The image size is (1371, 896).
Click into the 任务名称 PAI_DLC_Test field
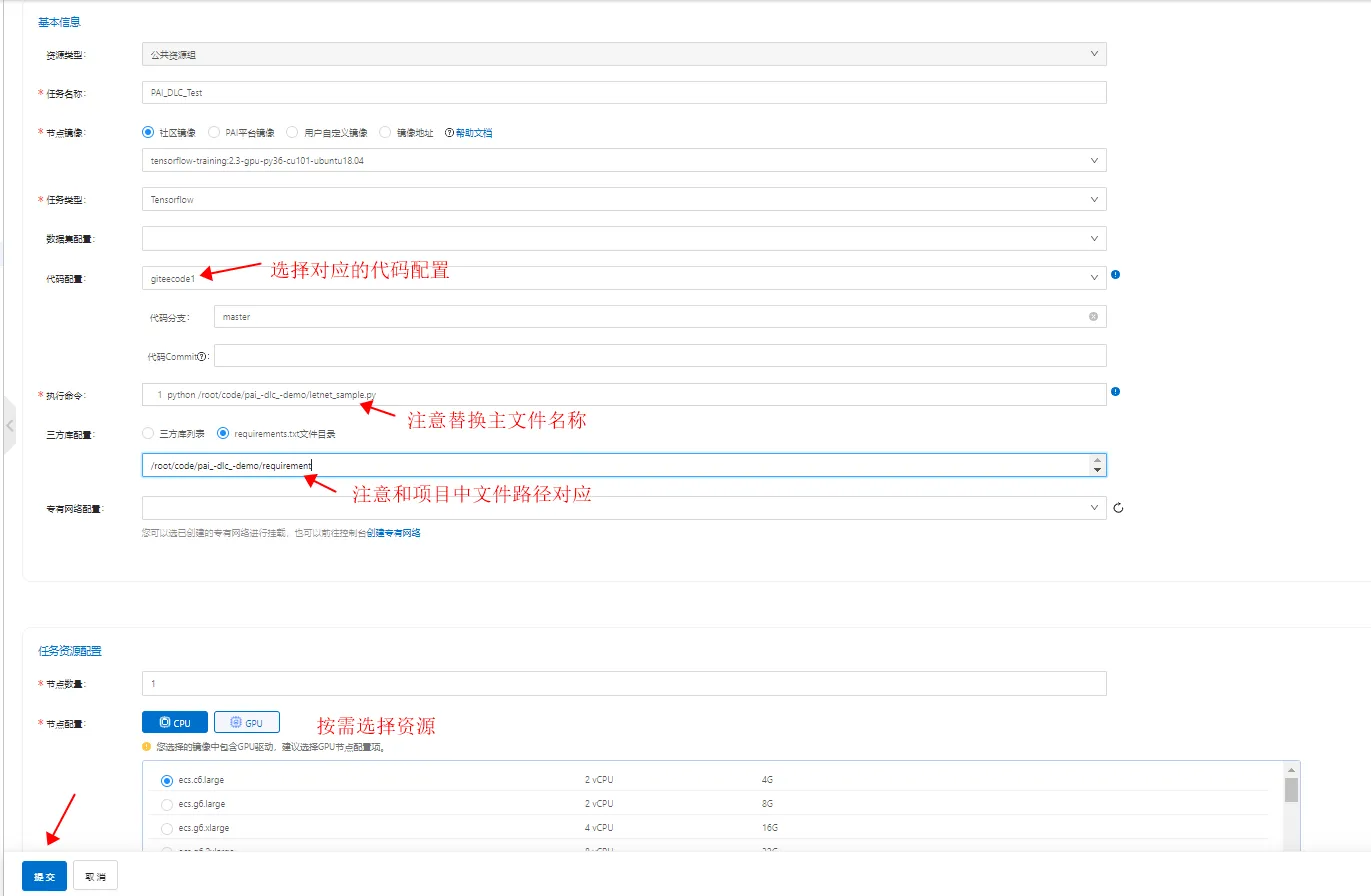[624, 92]
